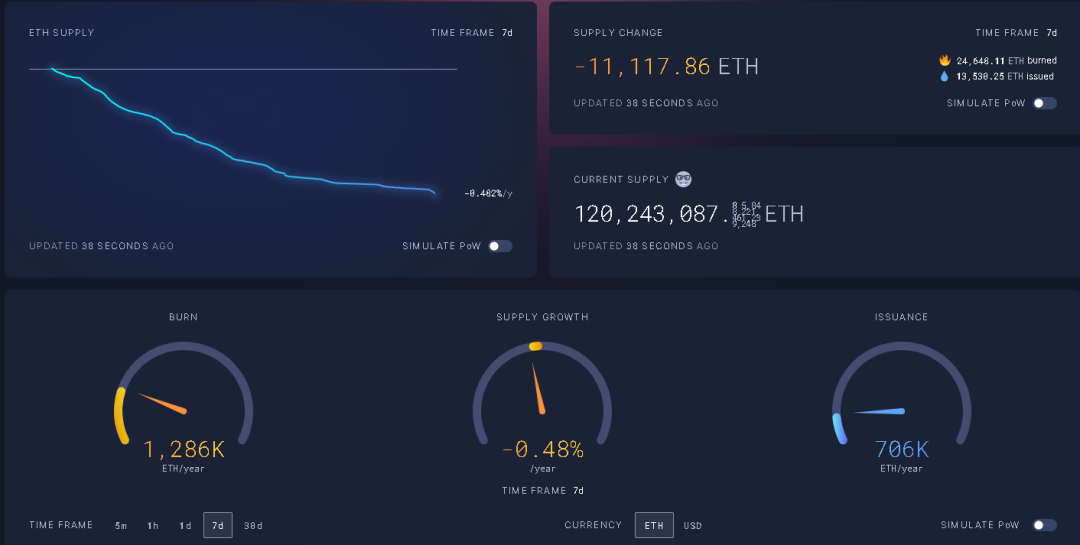Pick the 1d time frame option

pyautogui.click(x=185, y=526)
